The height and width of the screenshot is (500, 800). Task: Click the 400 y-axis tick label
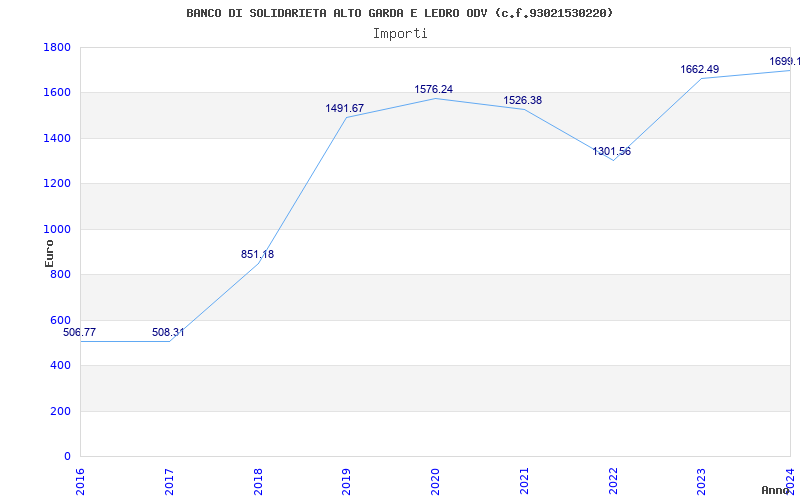(61, 366)
